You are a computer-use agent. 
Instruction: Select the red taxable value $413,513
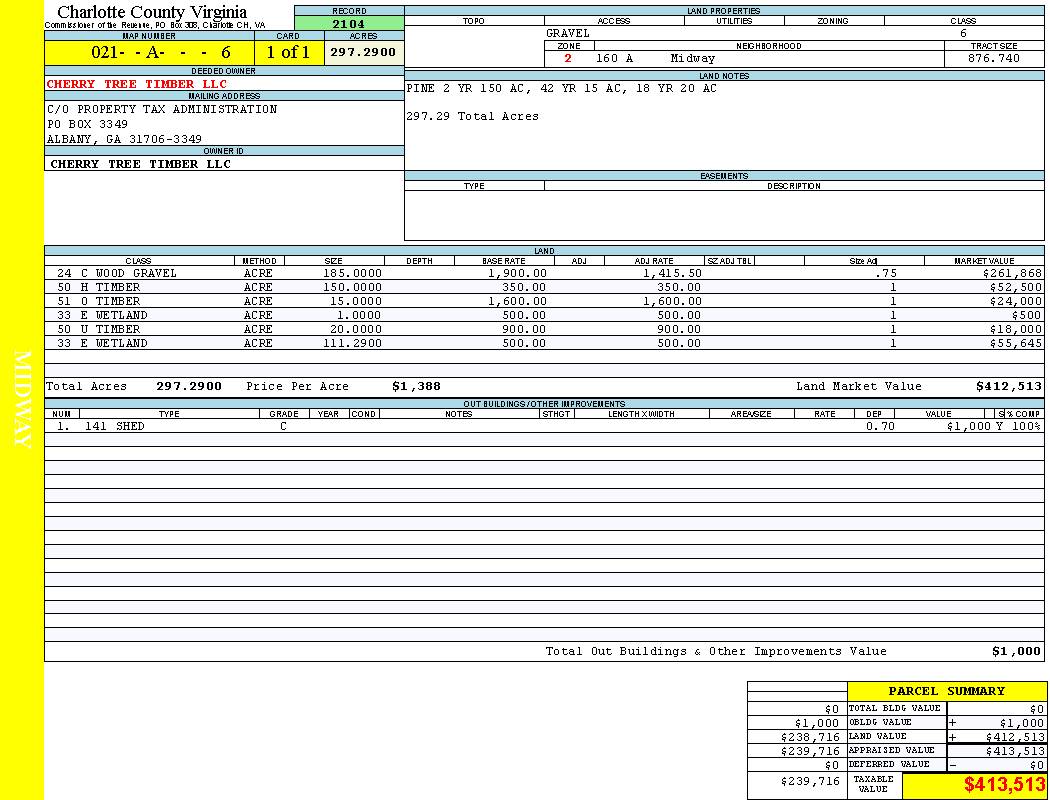tap(1004, 786)
